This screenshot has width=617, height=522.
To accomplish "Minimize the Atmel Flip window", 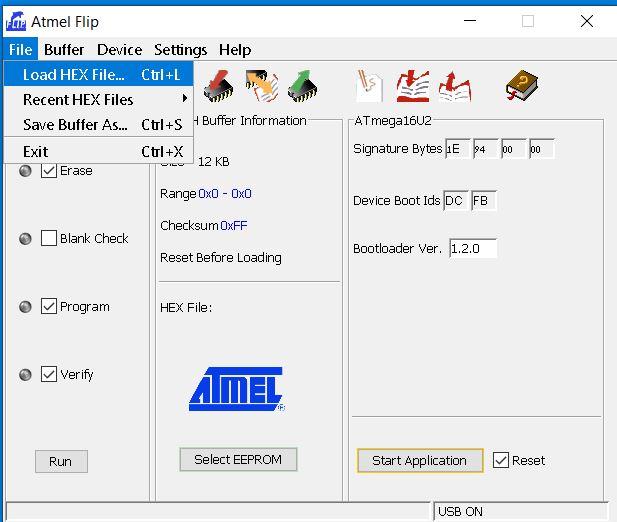I will 470,21.
